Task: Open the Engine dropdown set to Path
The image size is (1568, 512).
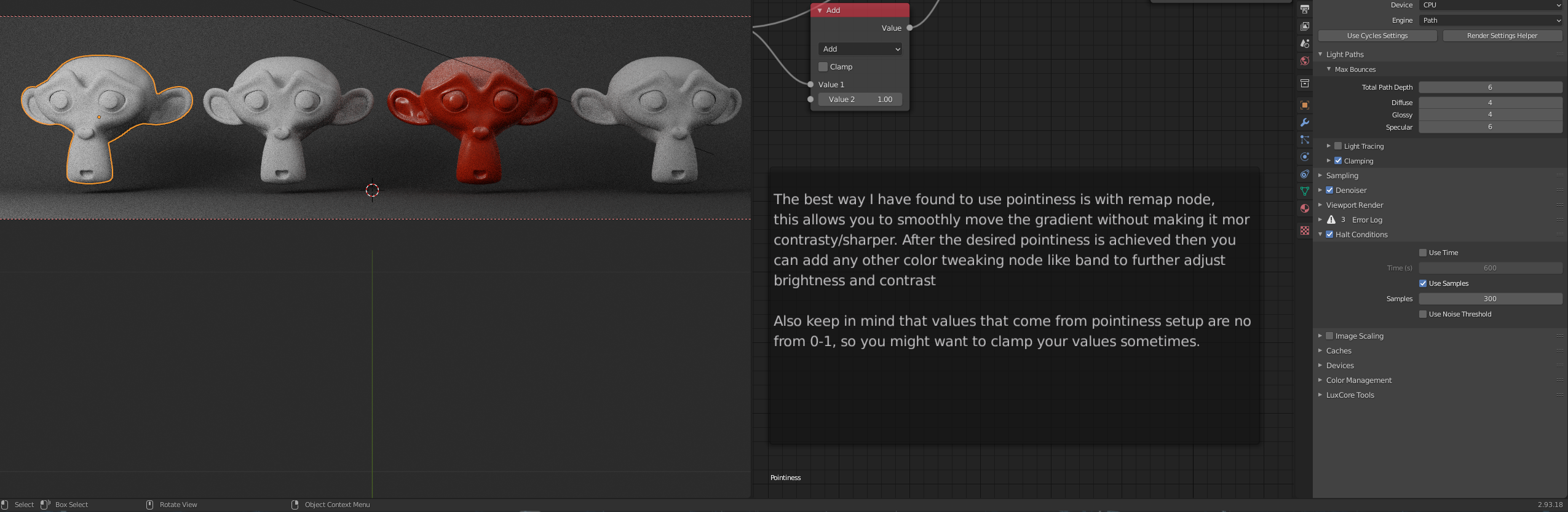Action: (x=1490, y=20)
